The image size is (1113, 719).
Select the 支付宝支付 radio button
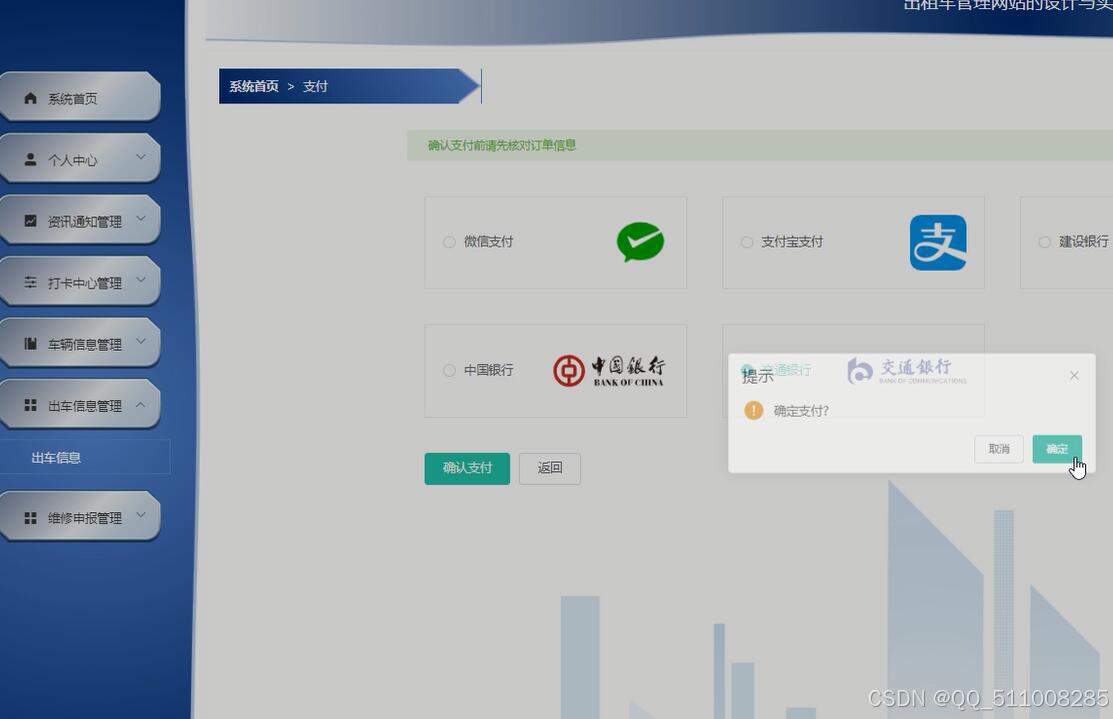(747, 242)
